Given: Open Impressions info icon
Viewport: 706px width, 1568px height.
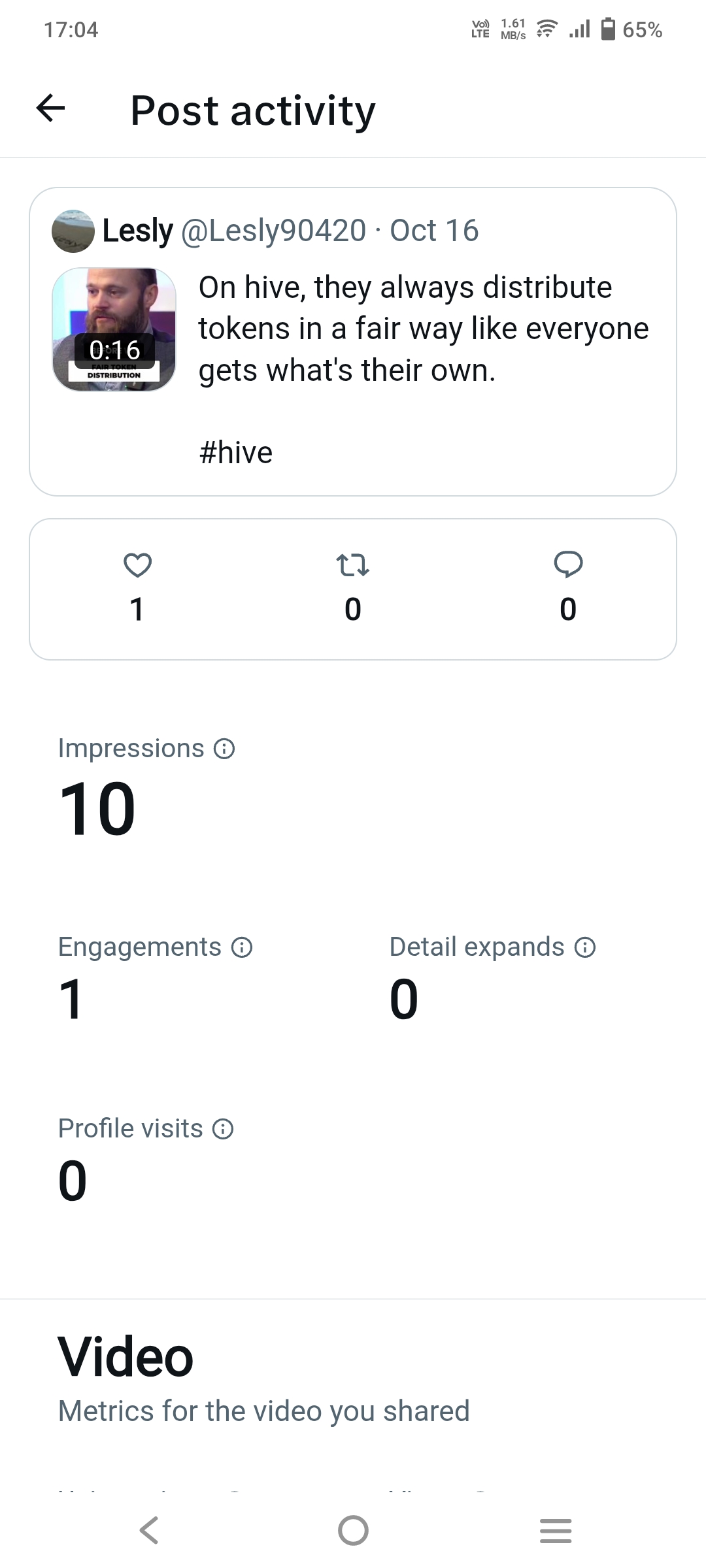Looking at the screenshot, I should click(224, 749).
